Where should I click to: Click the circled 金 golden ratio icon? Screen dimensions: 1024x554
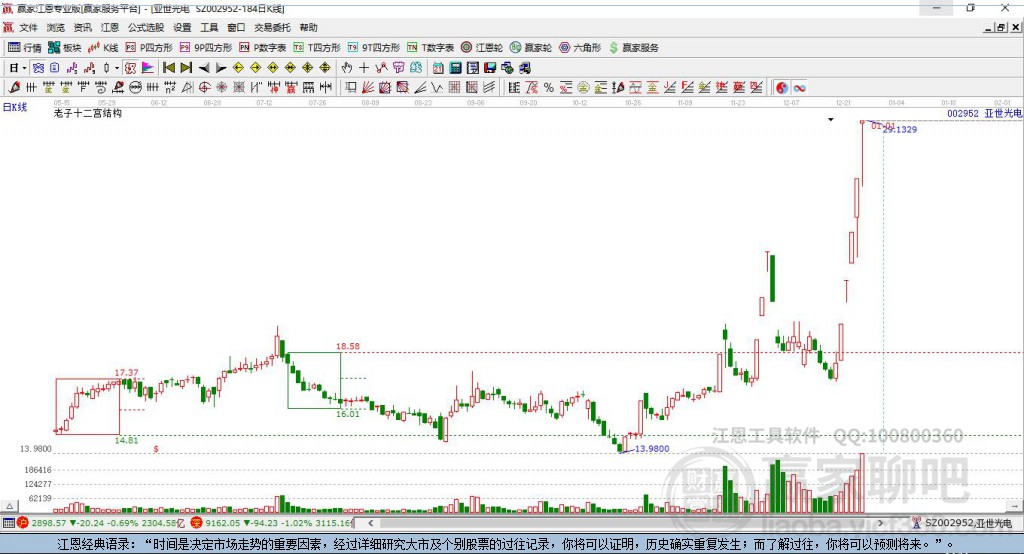(x=583, y=88)
